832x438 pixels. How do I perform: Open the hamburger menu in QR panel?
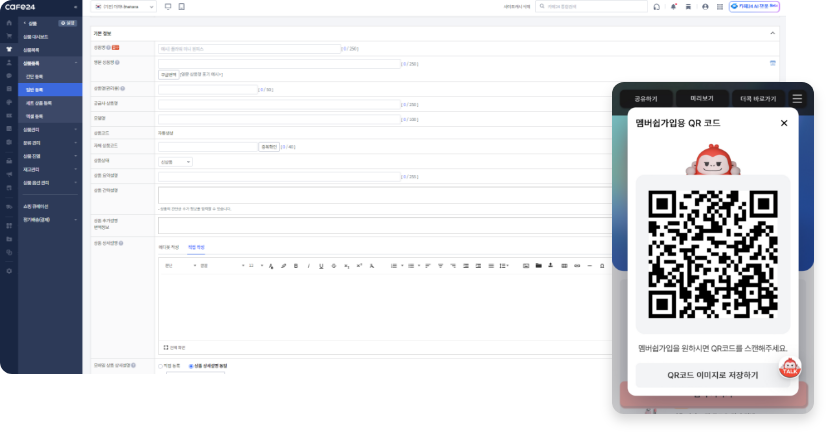click(x=797, y=99)
